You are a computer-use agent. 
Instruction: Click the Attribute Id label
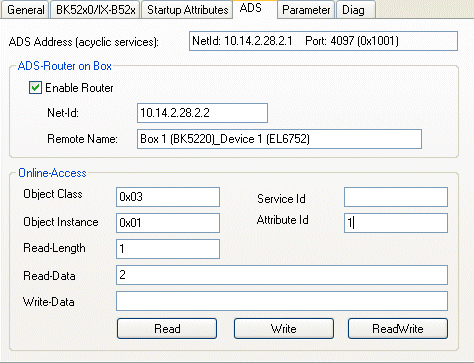click(283, 220)
